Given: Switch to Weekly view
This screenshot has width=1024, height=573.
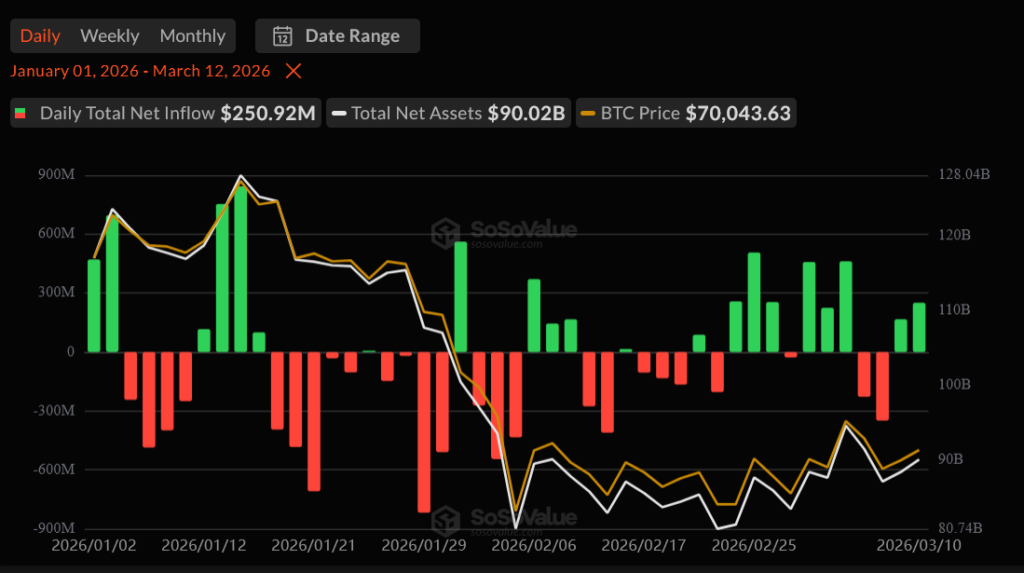Looking at the screenshot, I should (x=110, y=36).
